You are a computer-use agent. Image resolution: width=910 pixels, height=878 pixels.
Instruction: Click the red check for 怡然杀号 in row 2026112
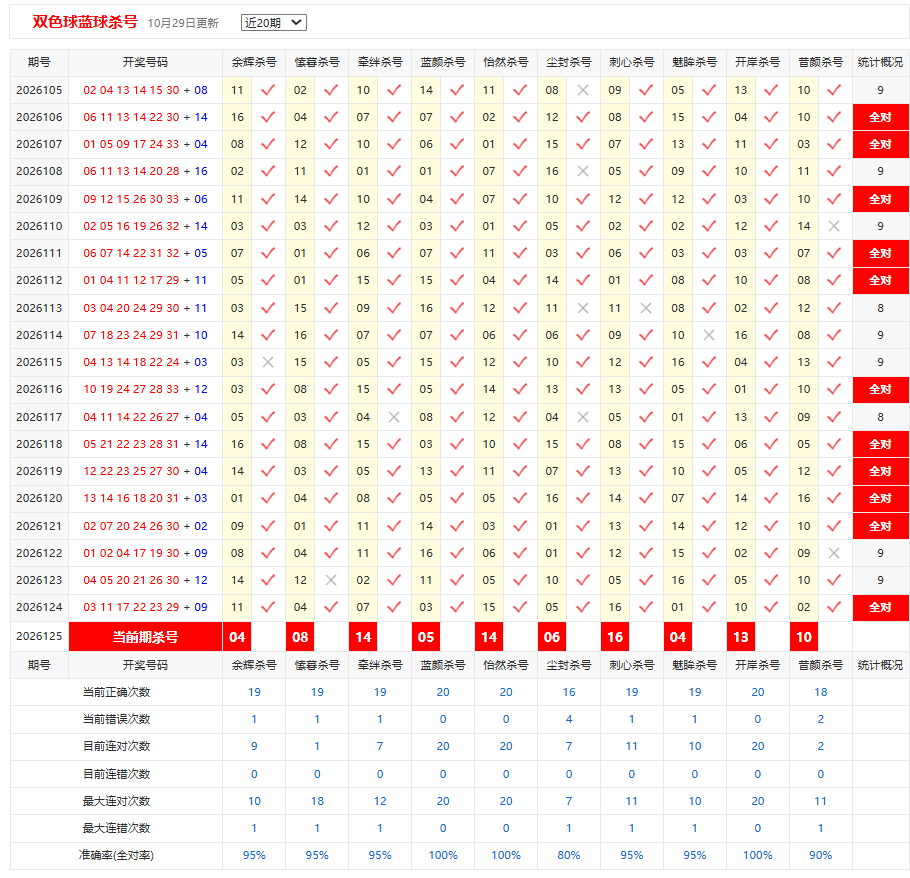[520, 280]
